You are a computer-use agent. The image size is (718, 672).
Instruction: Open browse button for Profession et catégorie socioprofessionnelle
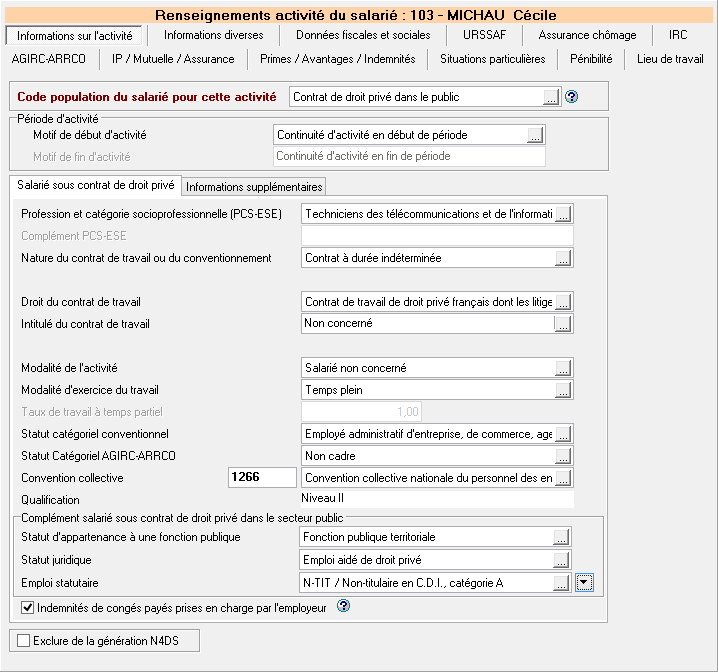tap(563, 213)
